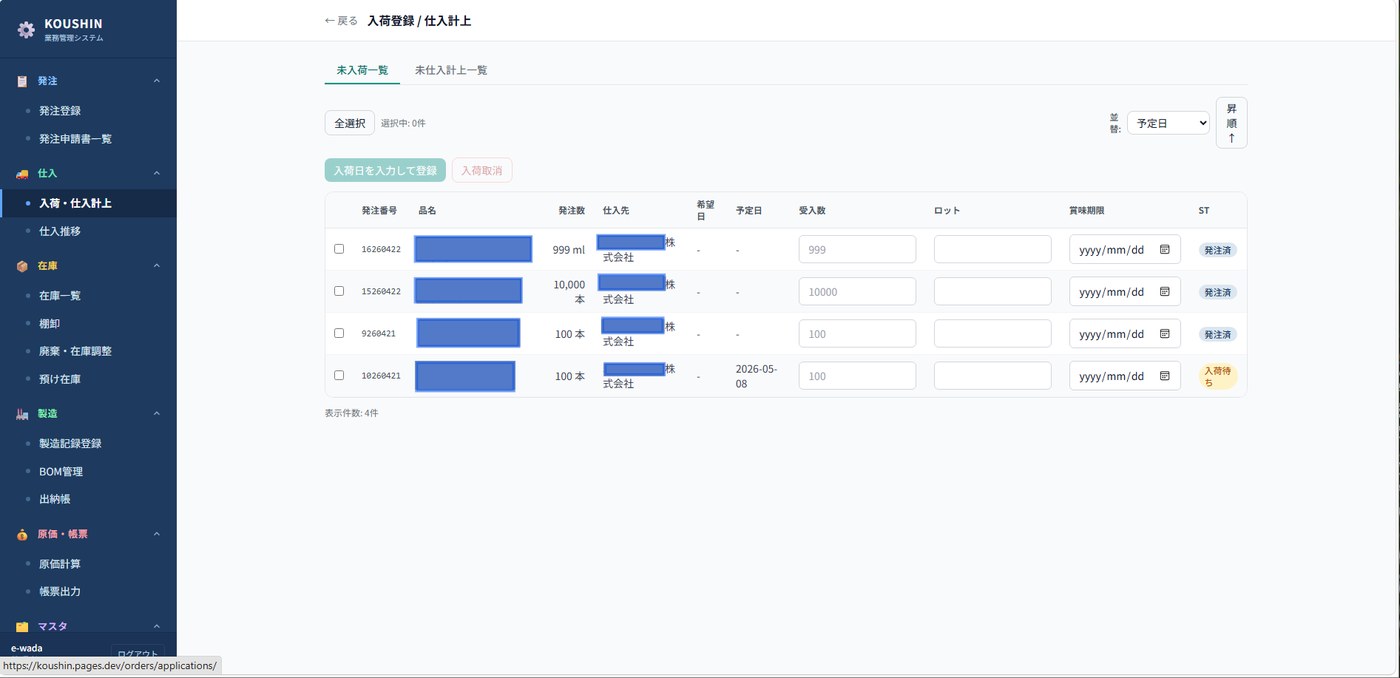Click the 入荷待ち status badge
The image size is (1400, 678).
1218,376
